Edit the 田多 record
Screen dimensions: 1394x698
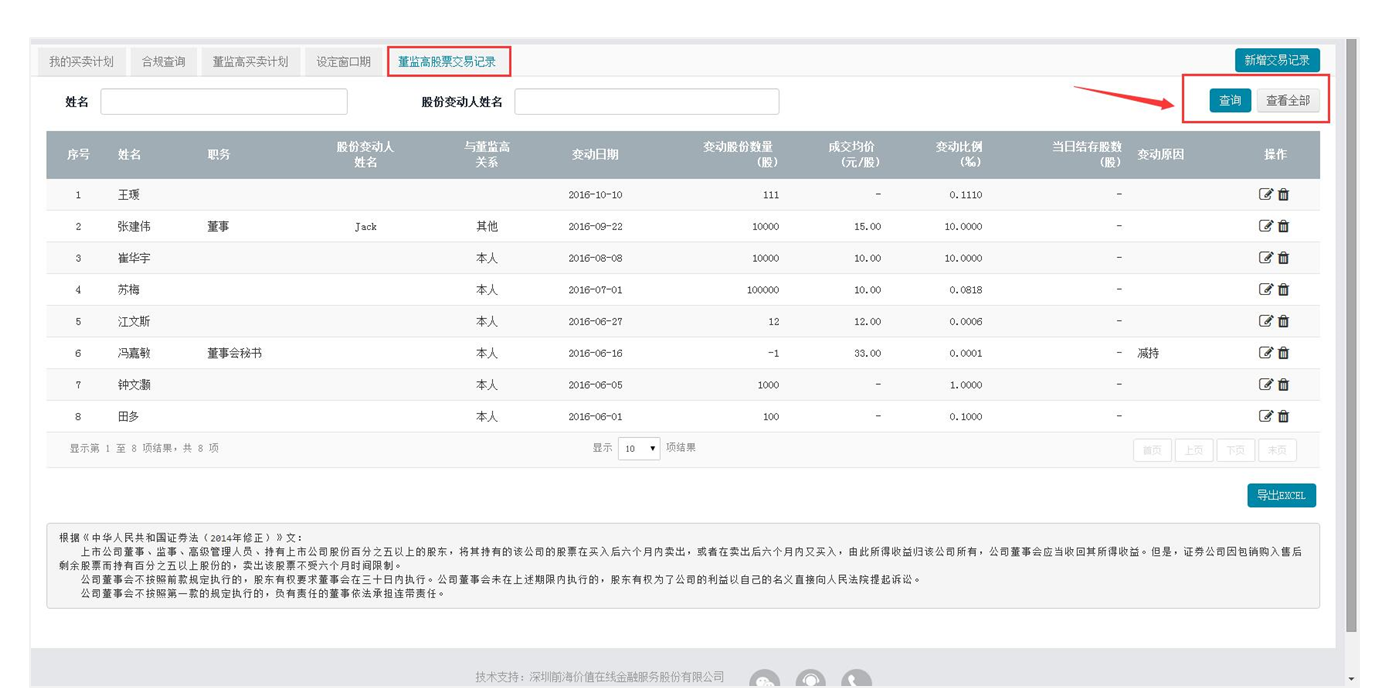click(x=1265, y=416)
